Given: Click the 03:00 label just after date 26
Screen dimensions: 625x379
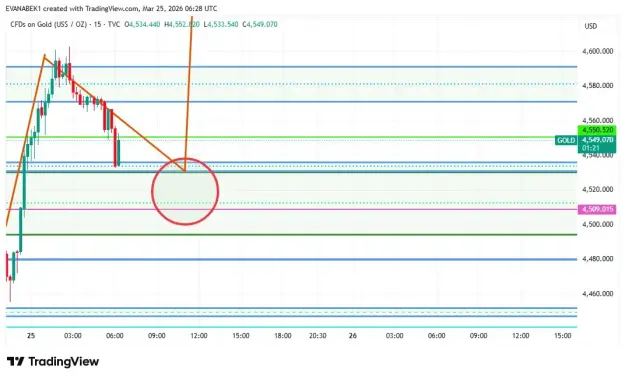Looking at the screenshot, I should [x=394, y=336].
